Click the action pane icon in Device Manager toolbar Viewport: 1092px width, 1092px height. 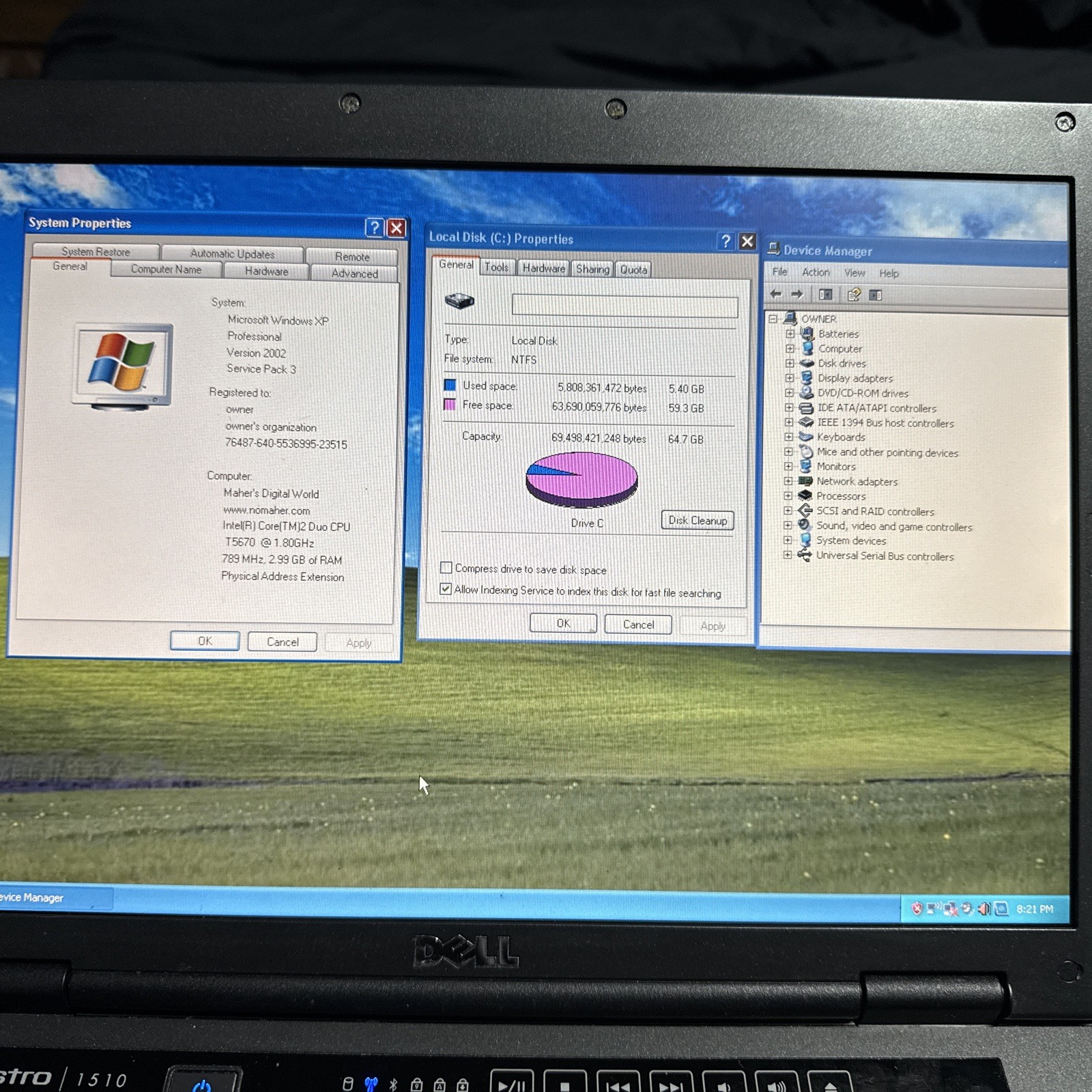(x=876, y=295)
